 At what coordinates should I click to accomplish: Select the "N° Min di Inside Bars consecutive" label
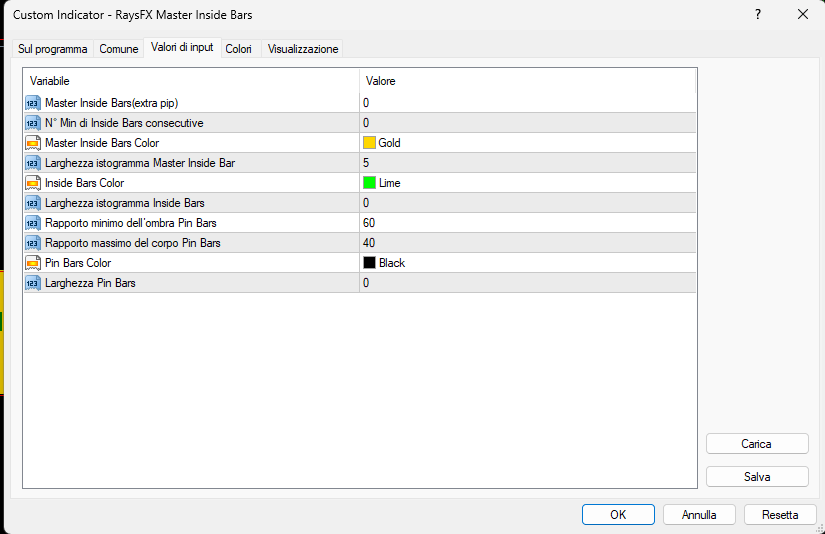124,123
